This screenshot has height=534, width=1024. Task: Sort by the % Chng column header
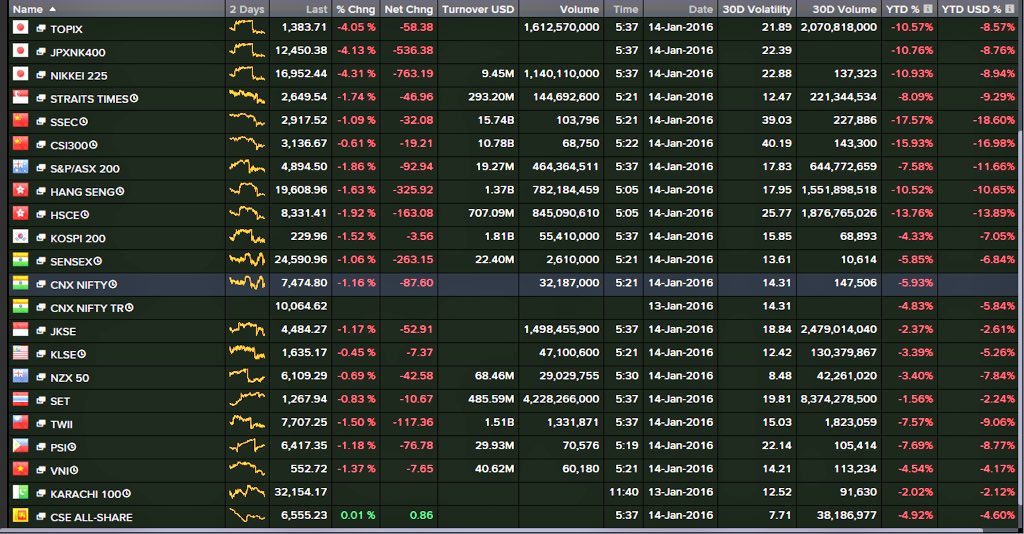click(x=356, y=9)
